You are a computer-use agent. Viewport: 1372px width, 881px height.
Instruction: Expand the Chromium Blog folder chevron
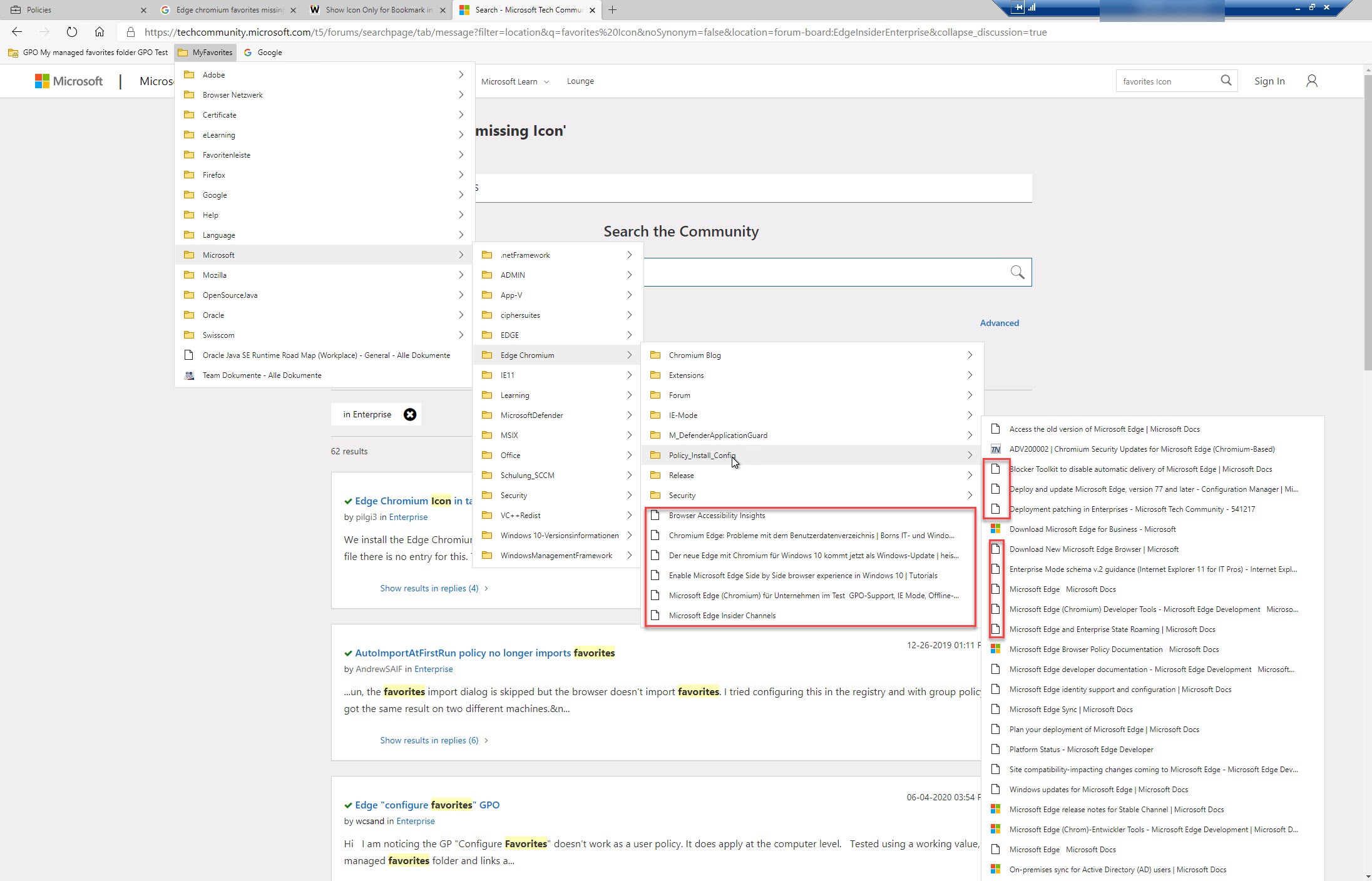pyautogui.click(x=970, y=355)
